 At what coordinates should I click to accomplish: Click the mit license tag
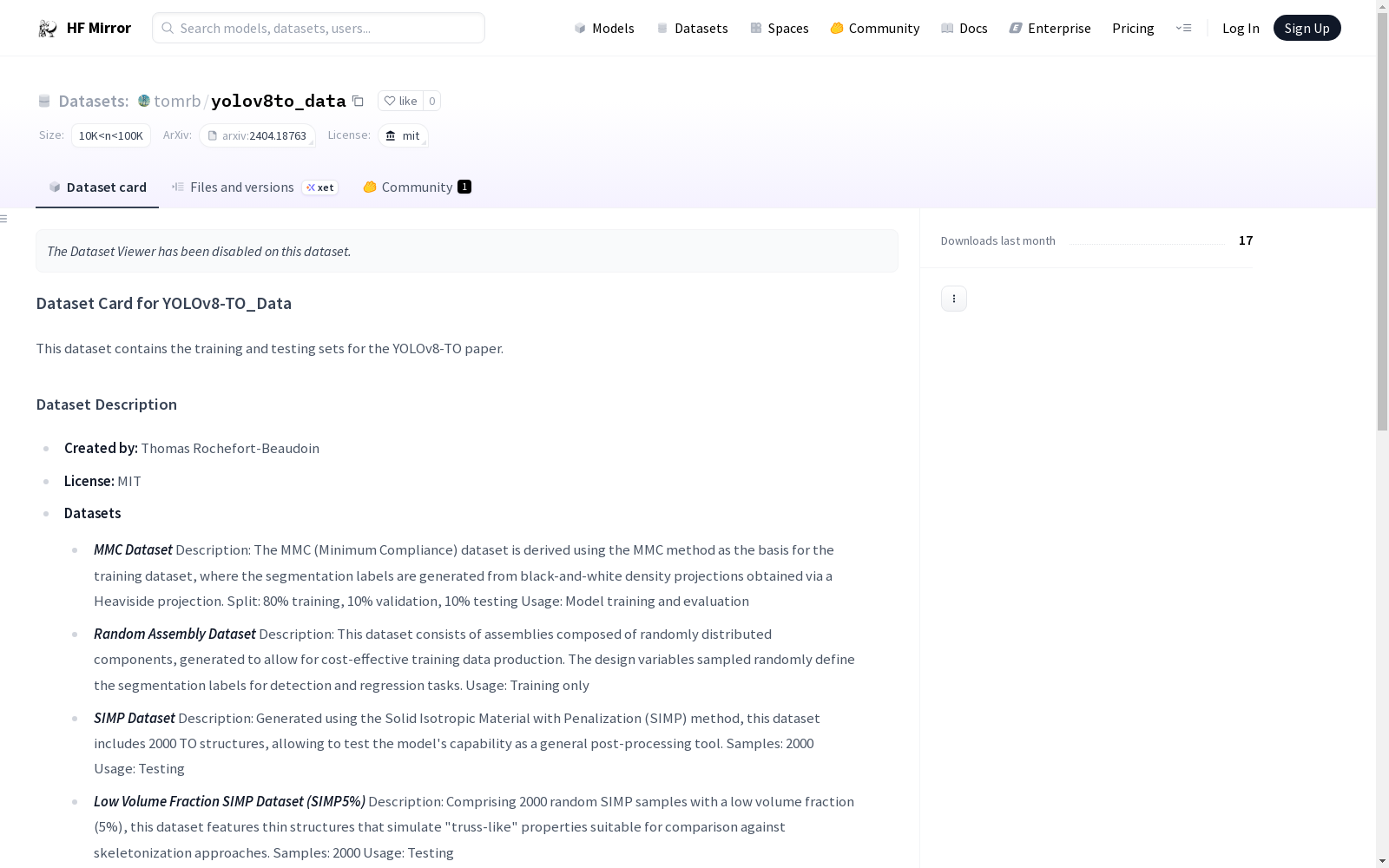point(403,135)
